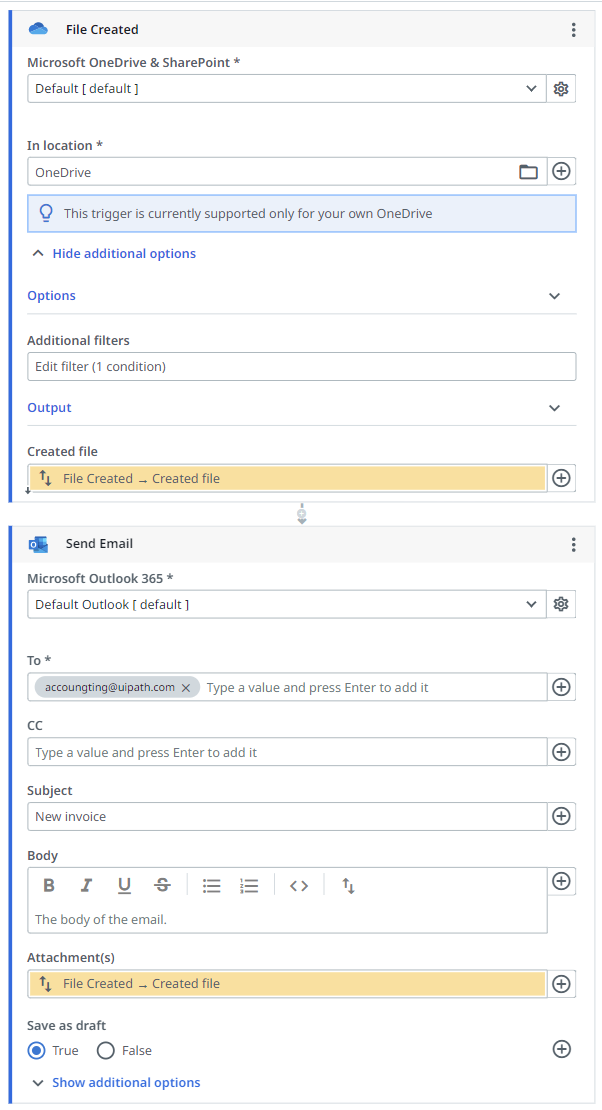Screen dimensions: 602x1110
Task: Collapse the Options section
Action: 555,296
